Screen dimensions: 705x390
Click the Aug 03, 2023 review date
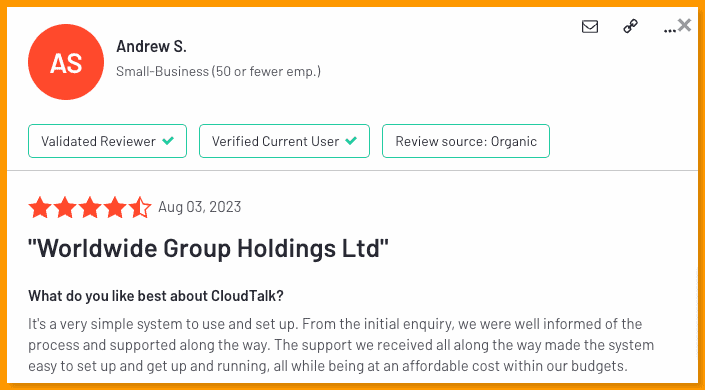pyautogui.click(x=200, y=207)
